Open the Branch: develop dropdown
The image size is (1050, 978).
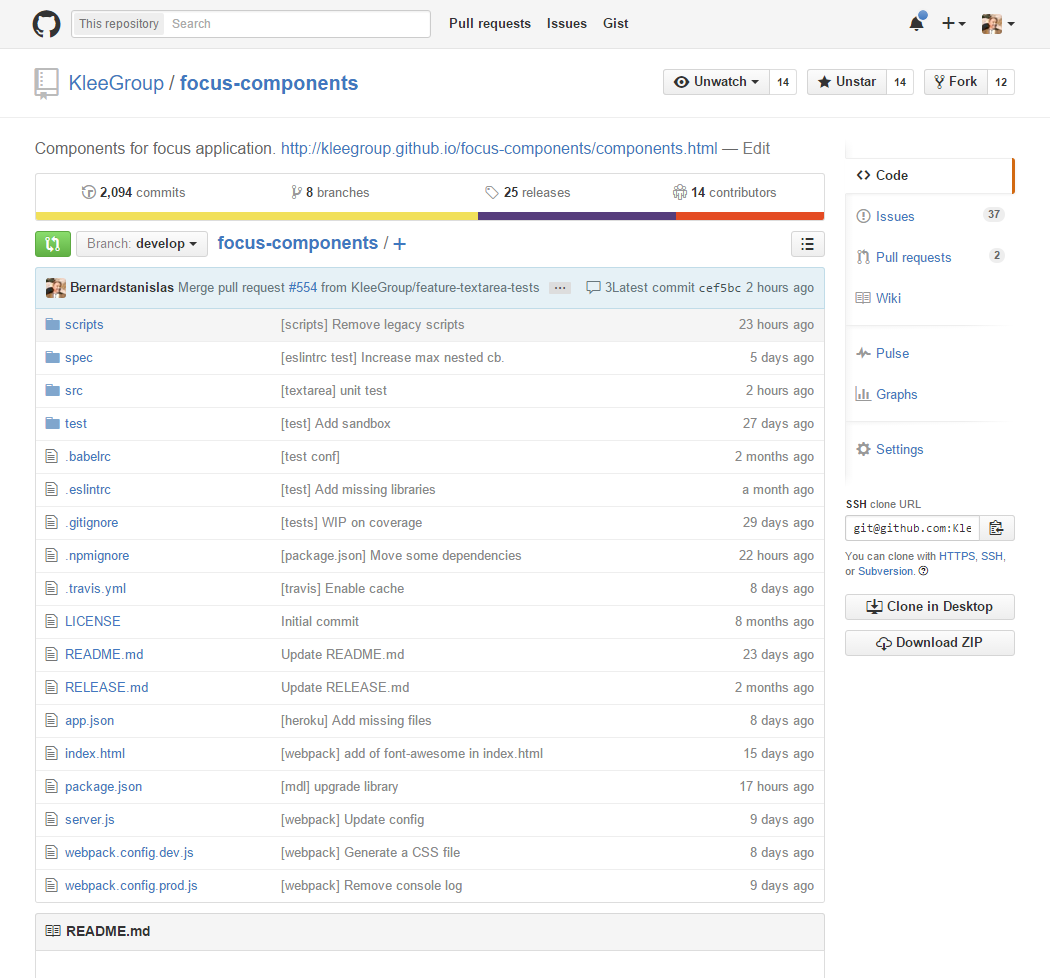pyautogui.click(x=142, y=244)
